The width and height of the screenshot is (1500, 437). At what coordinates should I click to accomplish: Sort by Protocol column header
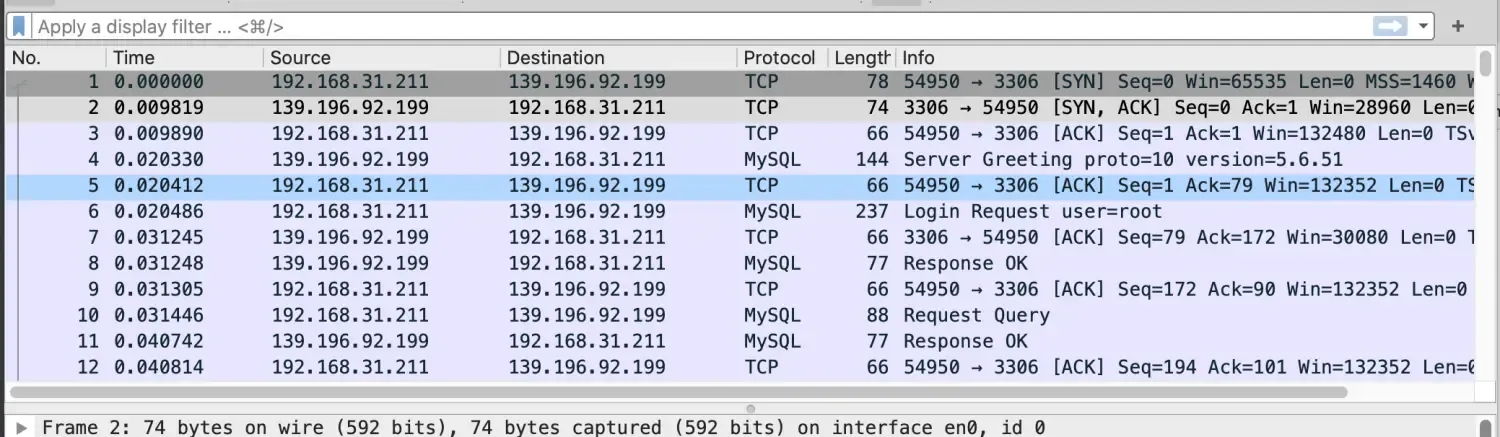[x=779, y=58]
